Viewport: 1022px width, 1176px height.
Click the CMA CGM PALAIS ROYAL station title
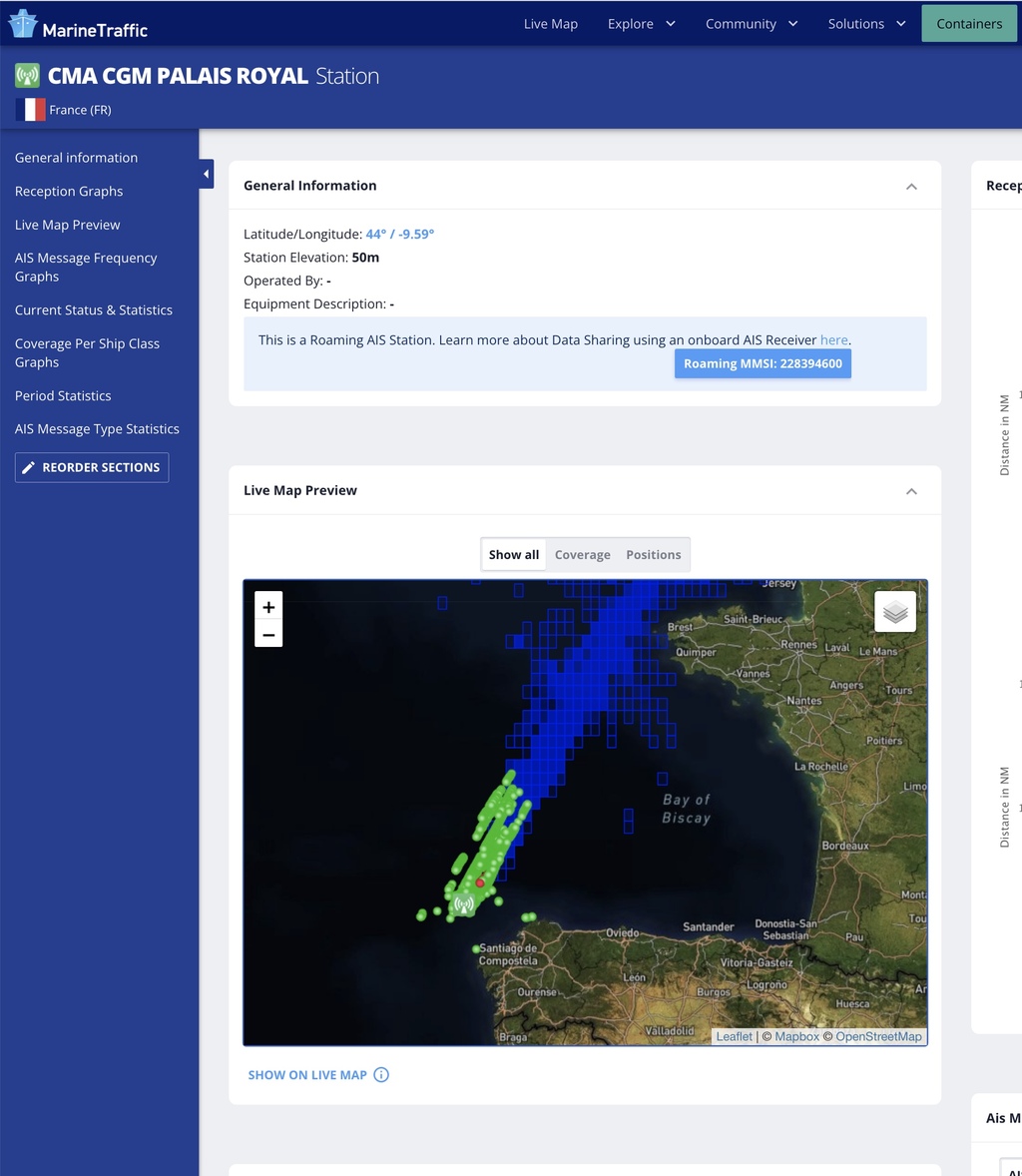coord(178,76)
